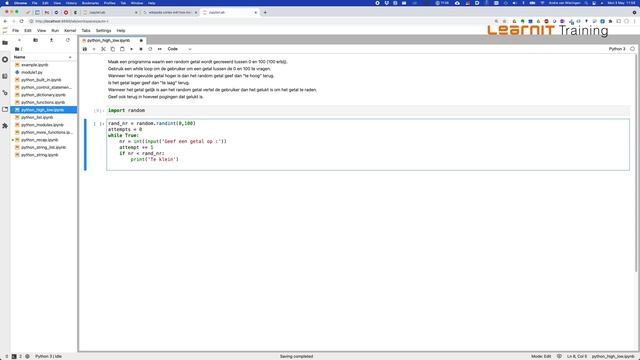This screenshot has height=360, width=640.
Task: Open the Tabs menu
Action: 86,31
